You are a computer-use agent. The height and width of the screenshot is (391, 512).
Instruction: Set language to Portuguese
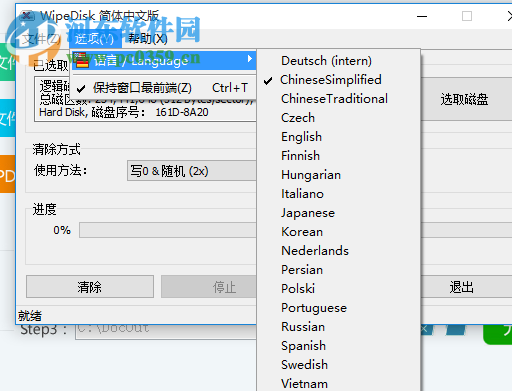click(338, 308)
